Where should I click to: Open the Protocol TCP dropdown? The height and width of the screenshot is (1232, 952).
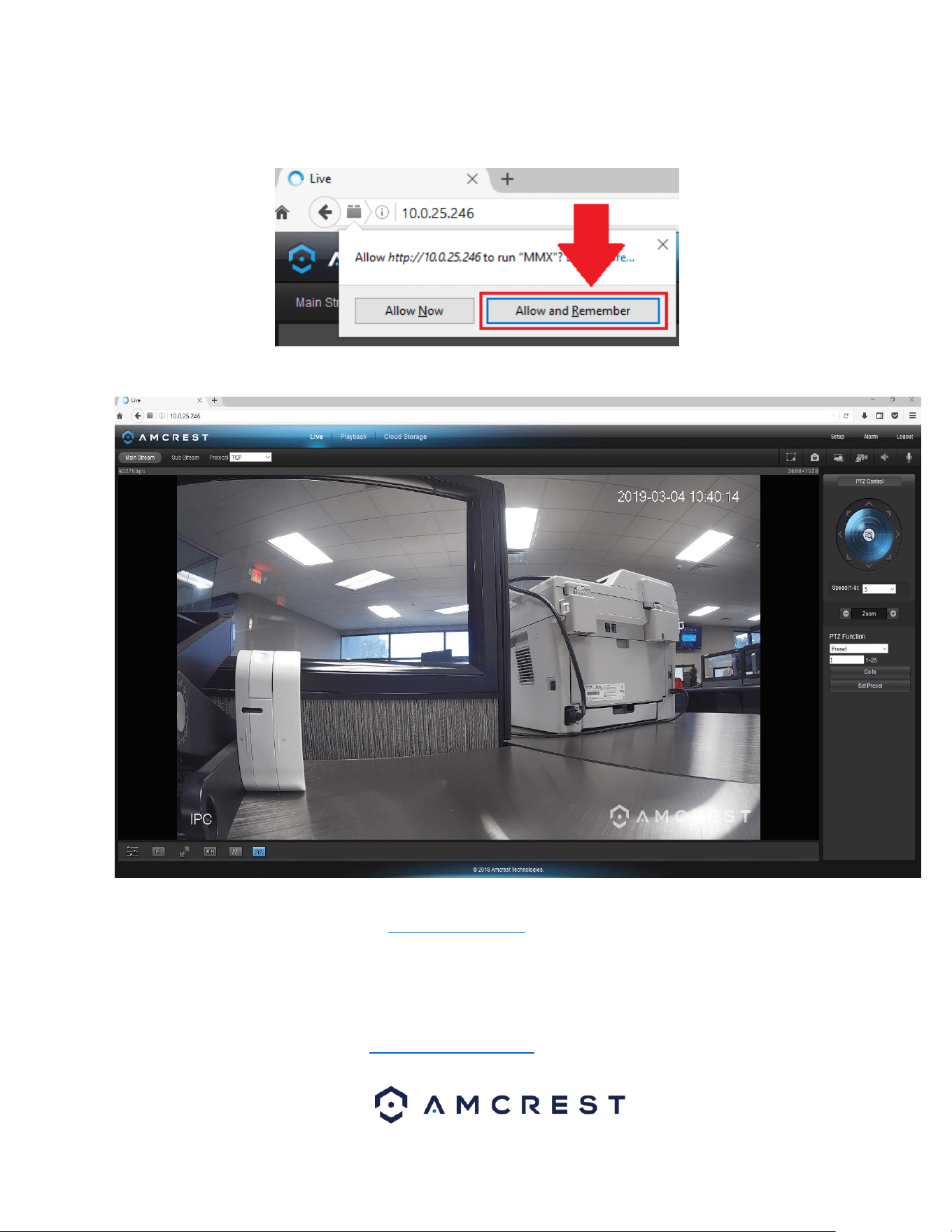(x=250, y=458)
